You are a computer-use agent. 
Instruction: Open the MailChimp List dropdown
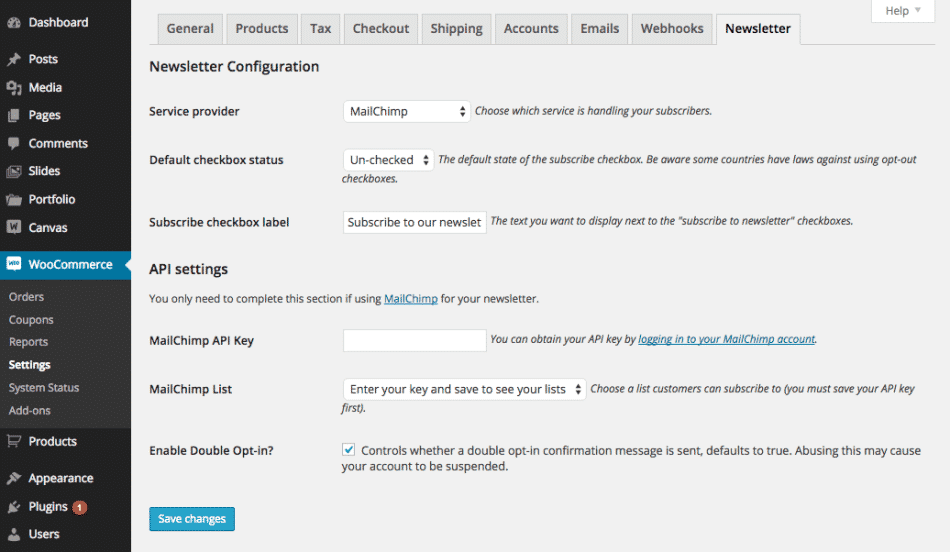pos(464,389)
